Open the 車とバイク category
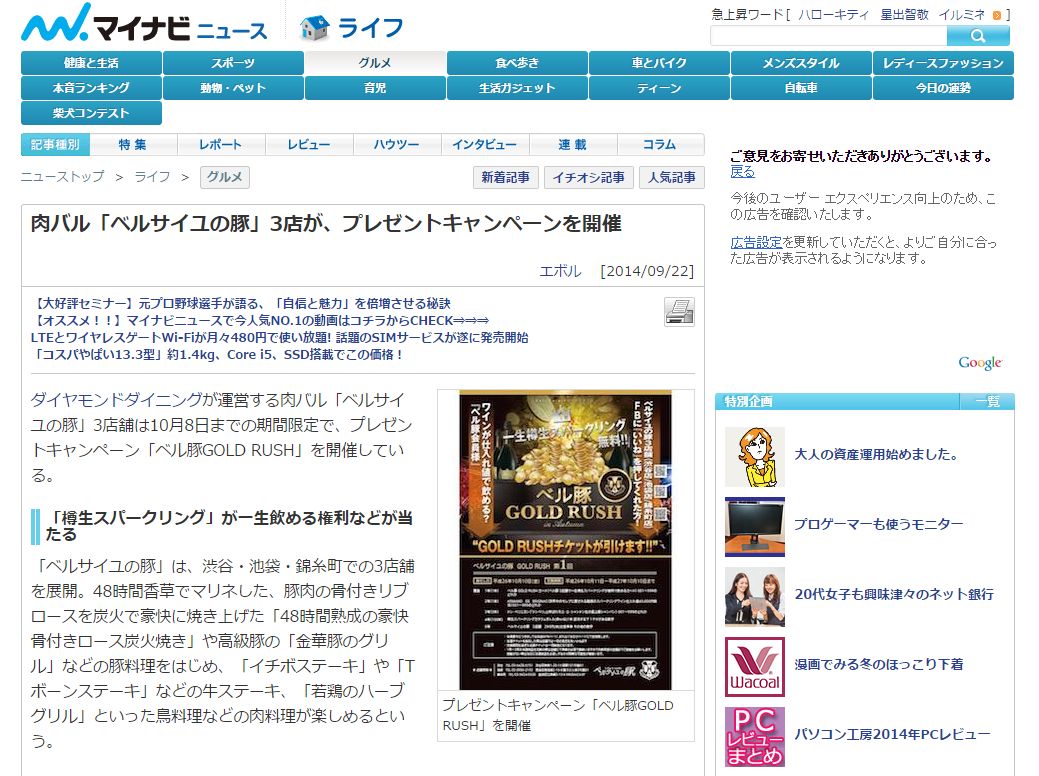Screen dimensions: 1039x776 (659, 63)
